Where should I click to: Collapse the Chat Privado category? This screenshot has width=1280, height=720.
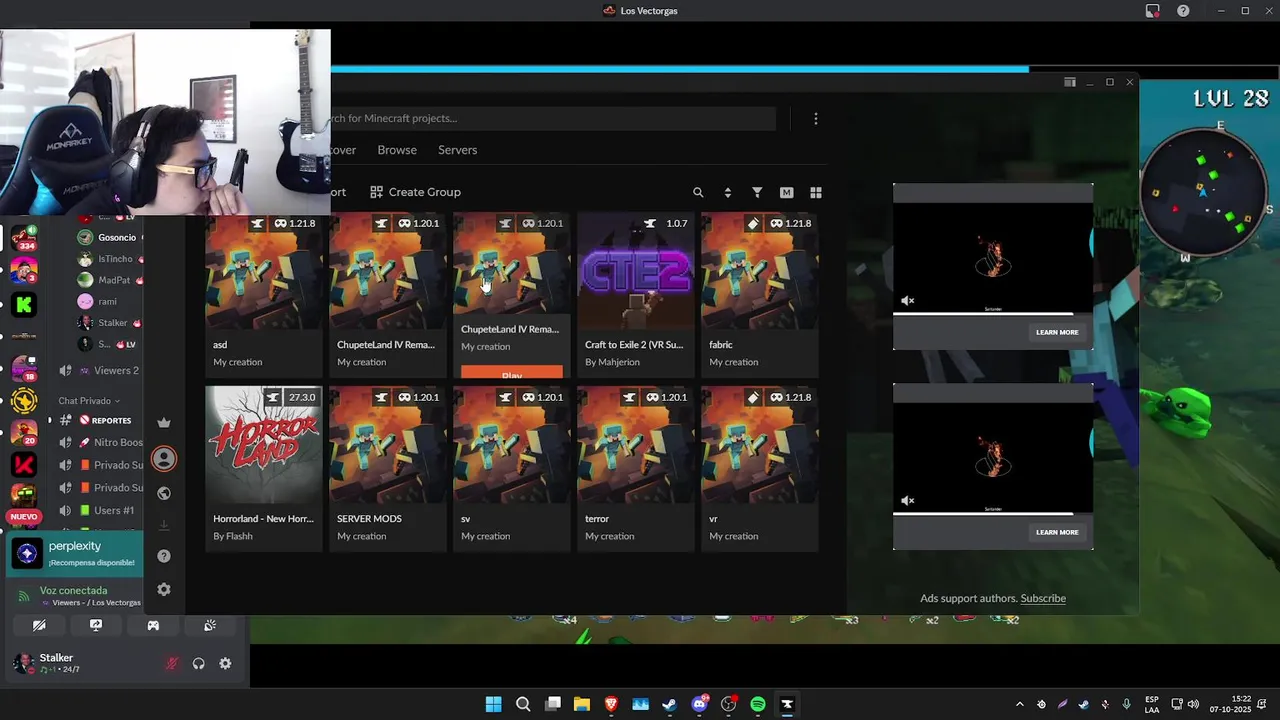[88, 401]
